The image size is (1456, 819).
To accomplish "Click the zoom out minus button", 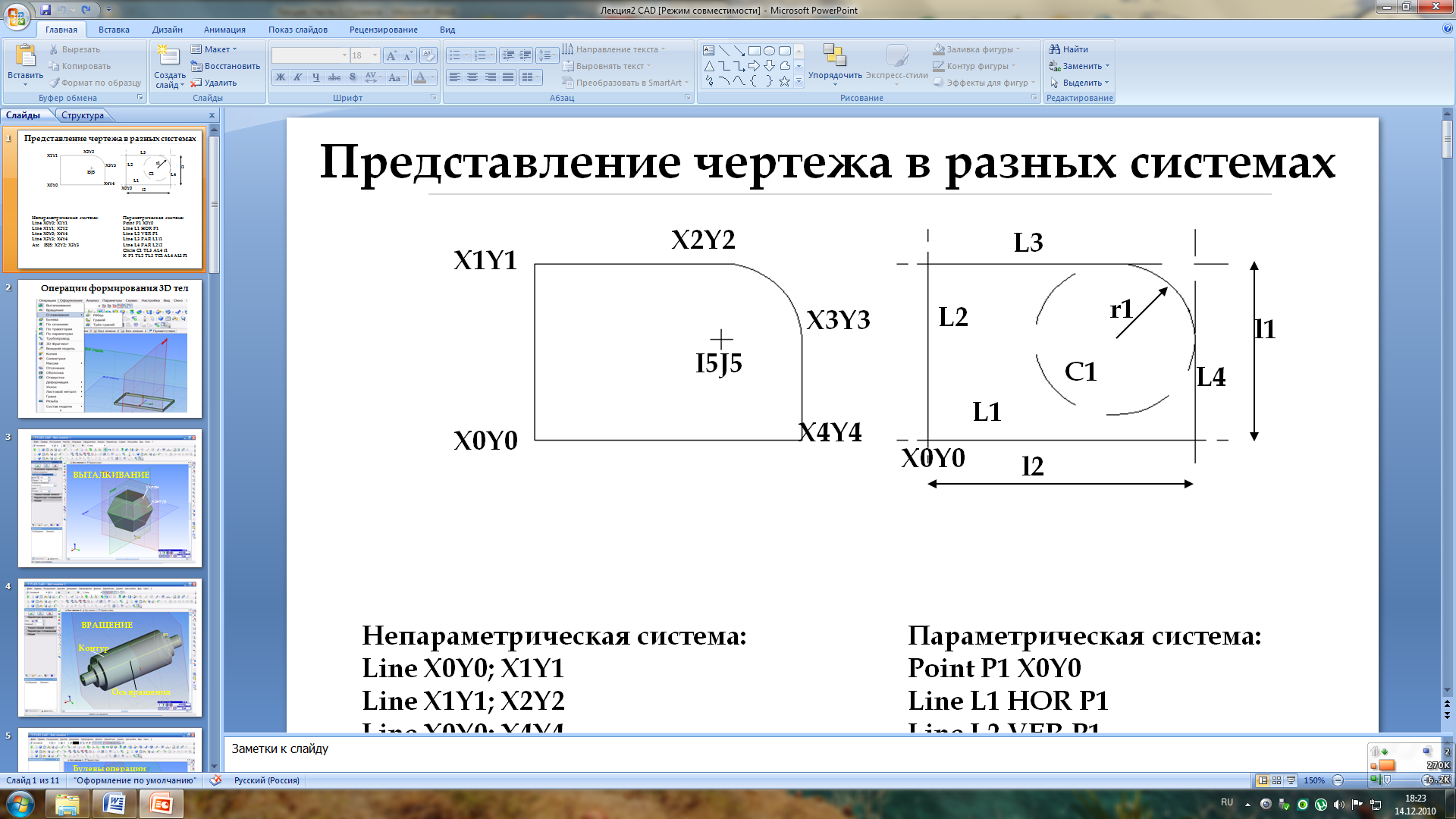I will coord(1338,780).
